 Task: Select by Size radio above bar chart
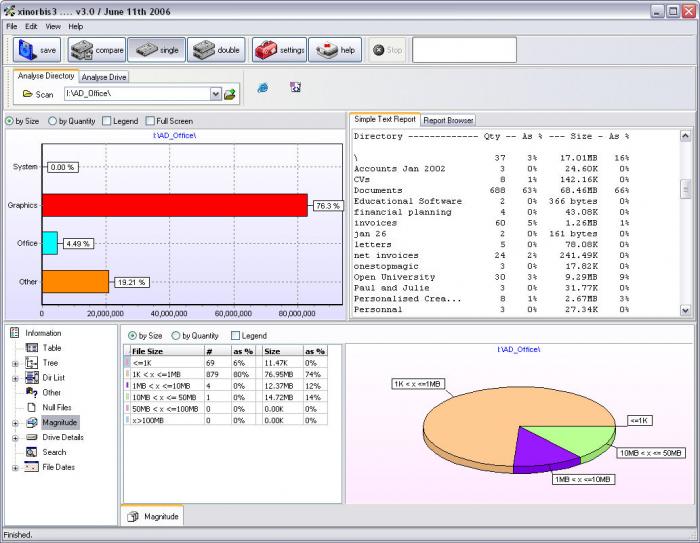click(22, 121)
